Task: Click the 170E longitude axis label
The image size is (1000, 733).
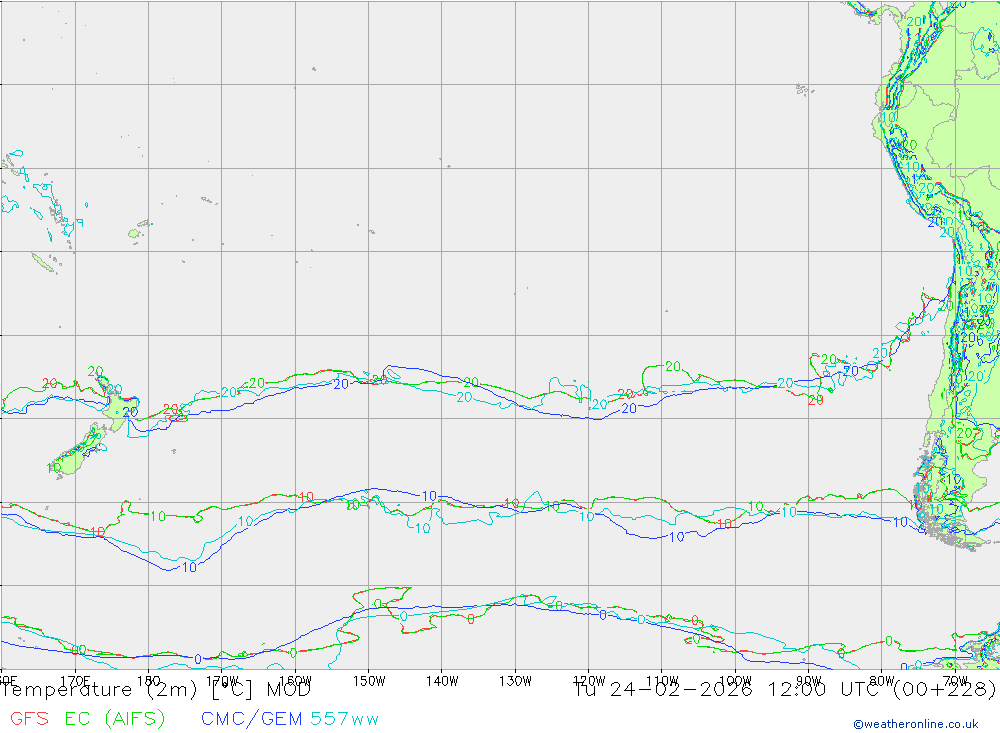Action: [75, 681]
